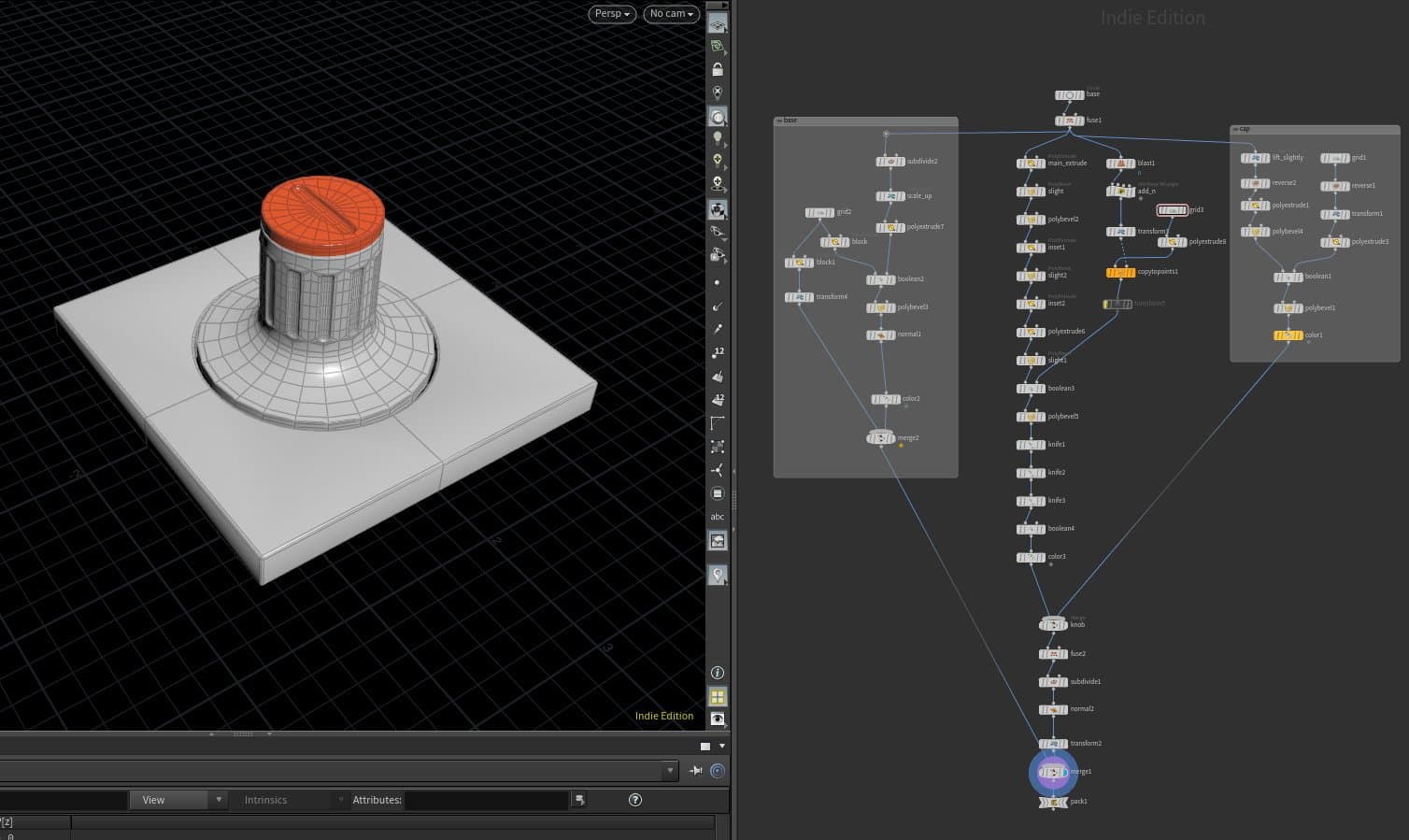This screenshot has height=840, width=1409.
Task: Select the yellow color1 node
Action: click(1288, 335)
